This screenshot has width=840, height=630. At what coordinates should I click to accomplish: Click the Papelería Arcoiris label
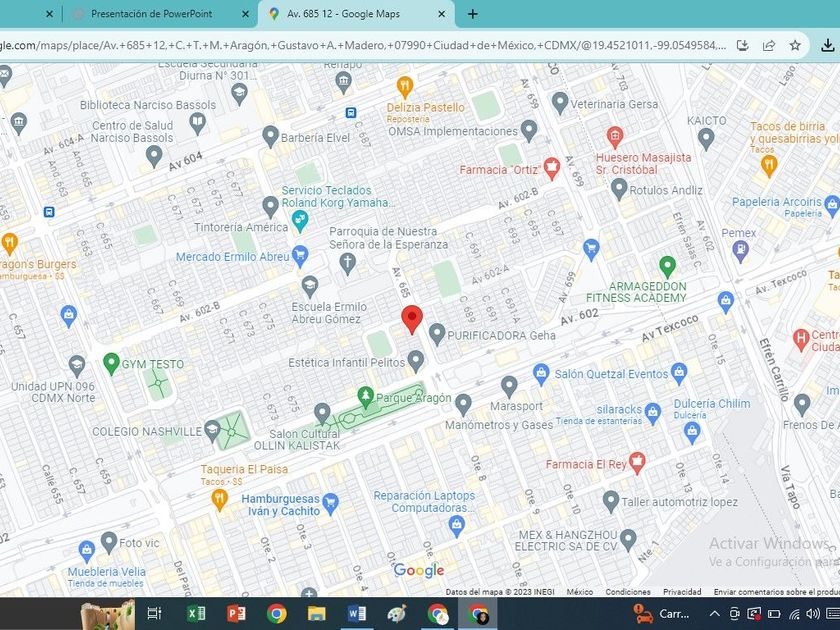click(x=777, y=202)
